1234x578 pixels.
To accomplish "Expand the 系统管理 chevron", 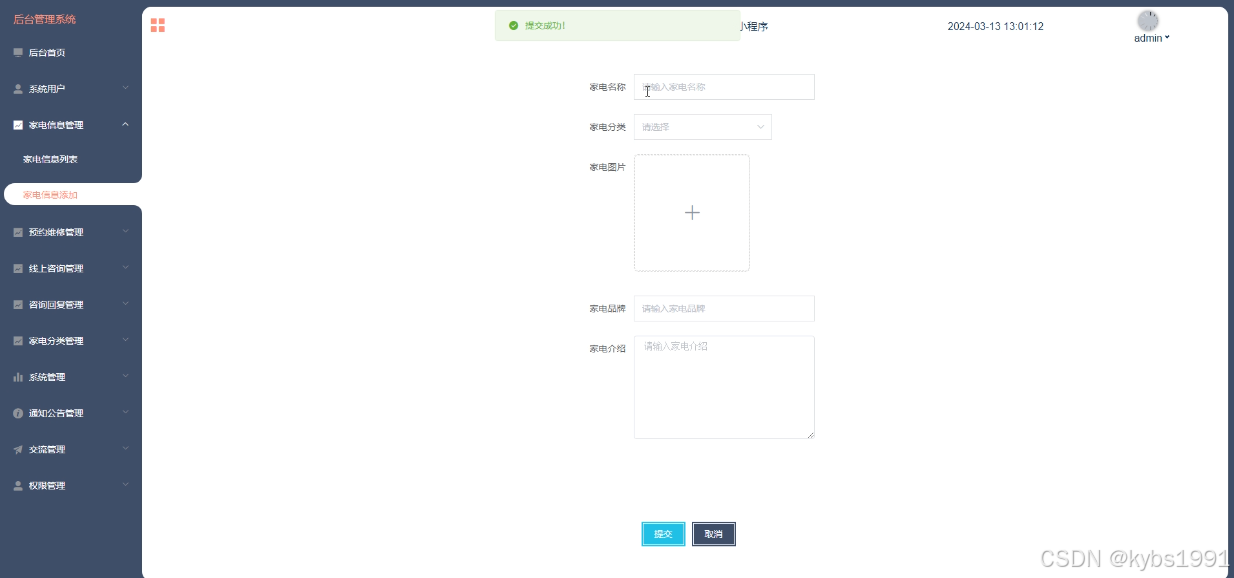I will 125,376.
